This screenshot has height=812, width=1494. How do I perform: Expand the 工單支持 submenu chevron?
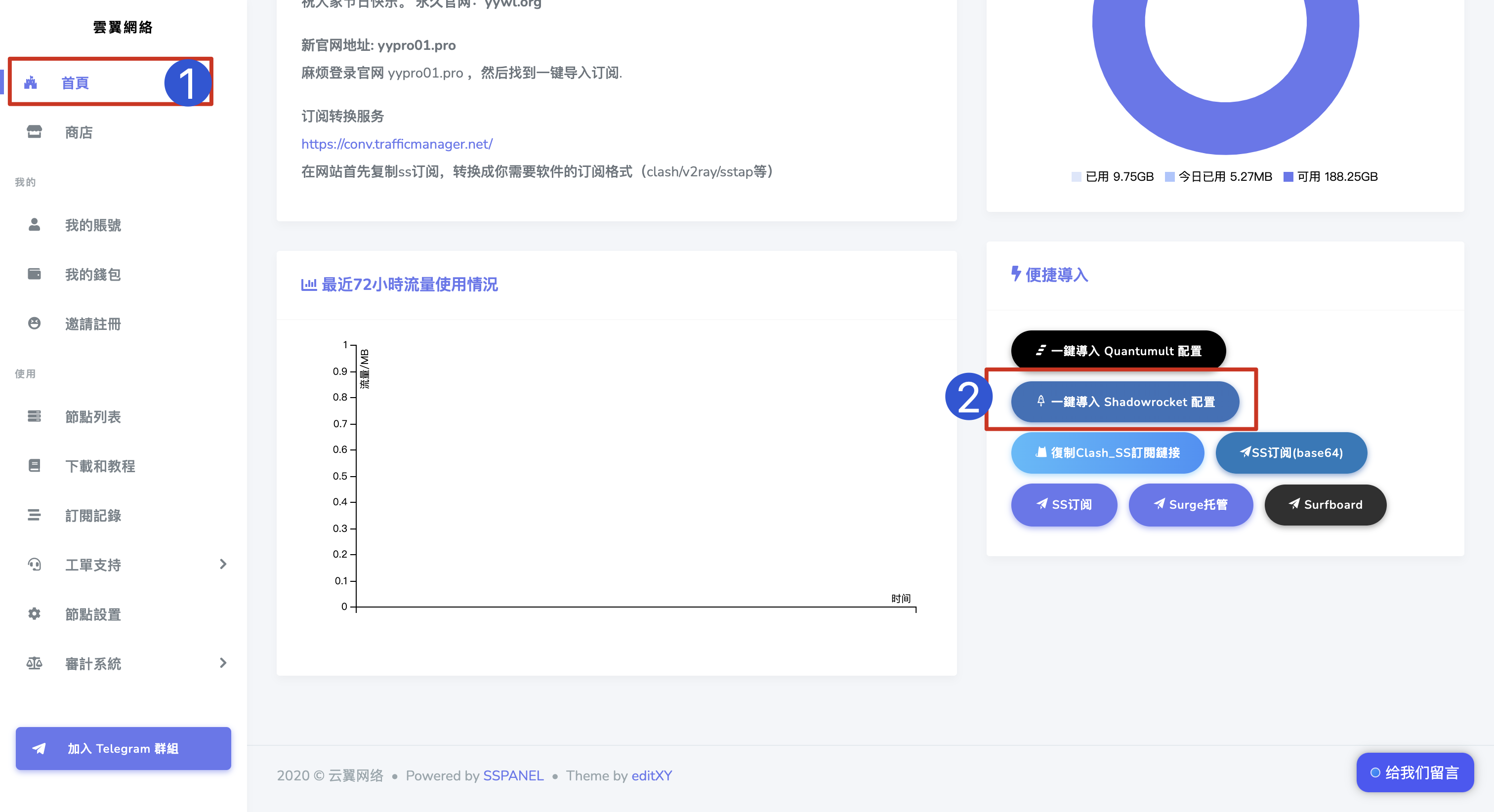coord(223,564)
